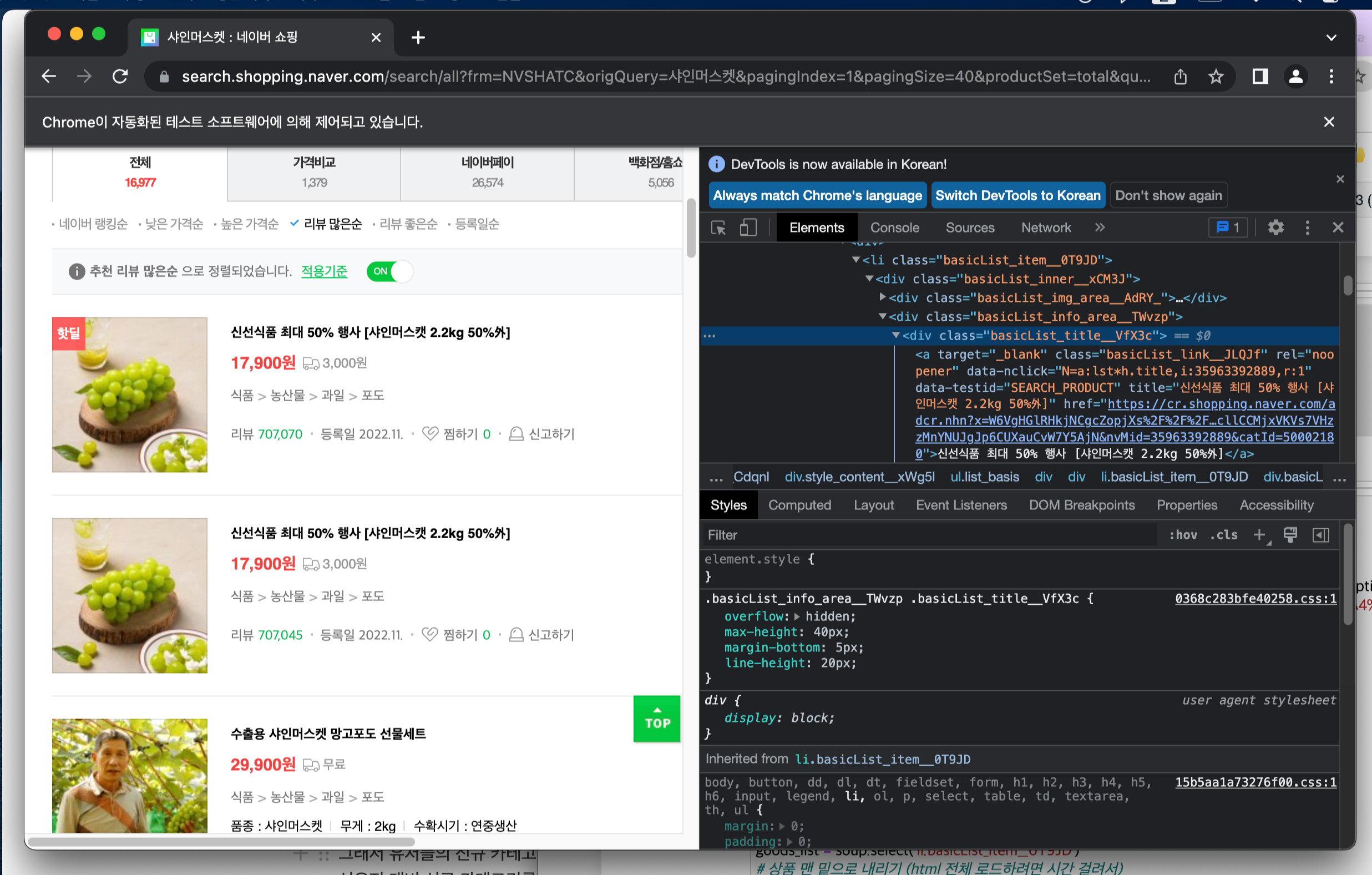Collapse the div basicList_info_area__TWvzp node

(x=883, y=316)
